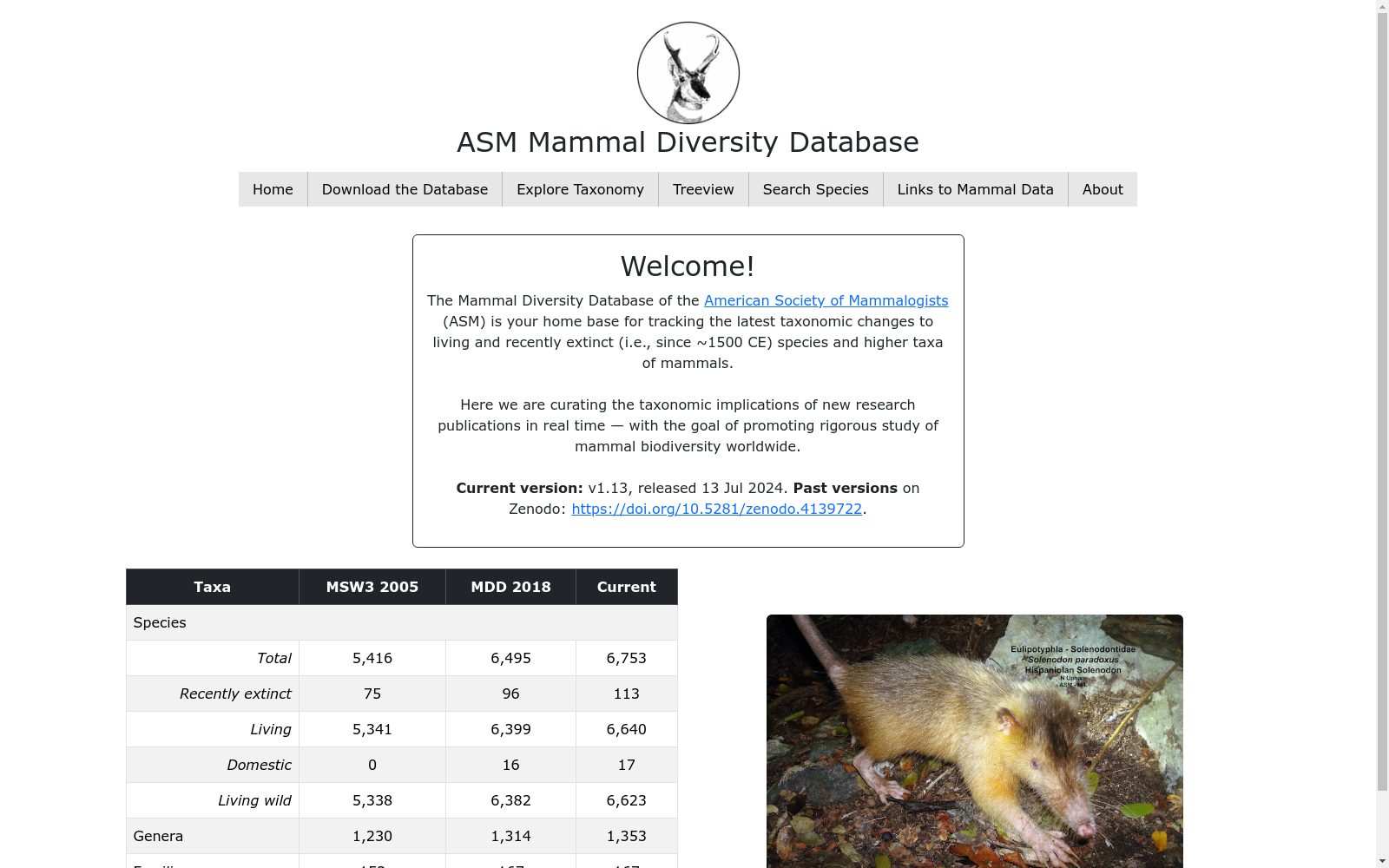Open the Zenodo DOI link

coord(716,509)
